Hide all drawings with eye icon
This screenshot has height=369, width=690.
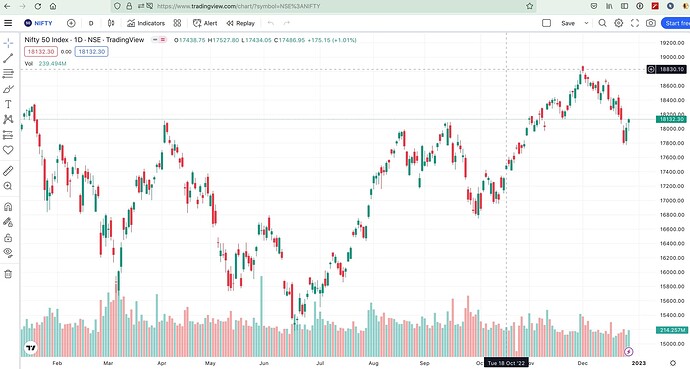pos(8,252)
